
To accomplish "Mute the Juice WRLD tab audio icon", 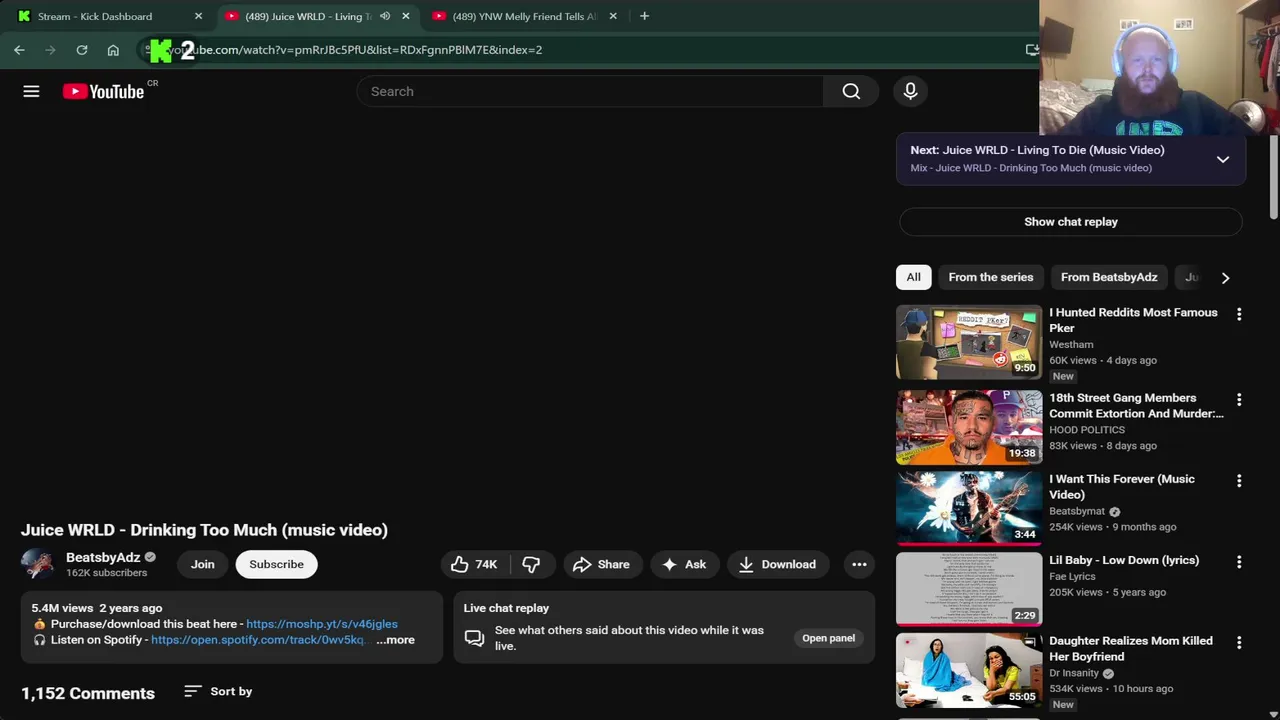I will click(x=385, y=16).
